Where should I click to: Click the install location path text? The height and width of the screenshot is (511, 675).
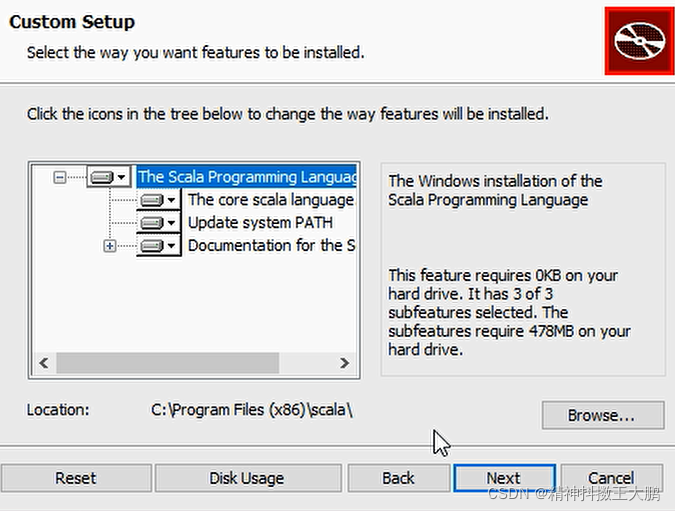(252, 410)
